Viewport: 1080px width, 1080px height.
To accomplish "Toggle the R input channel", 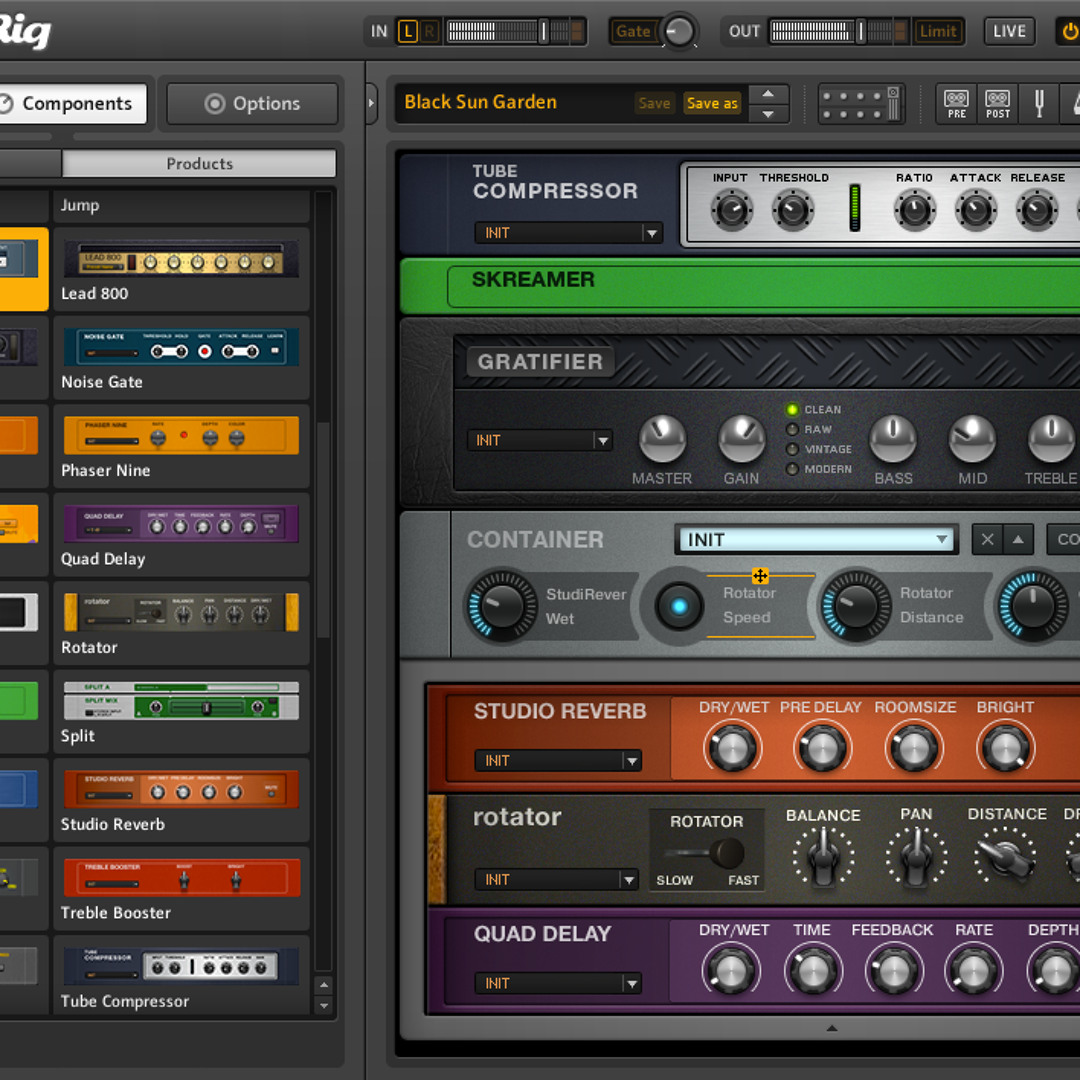I will (x=429, y=31).
